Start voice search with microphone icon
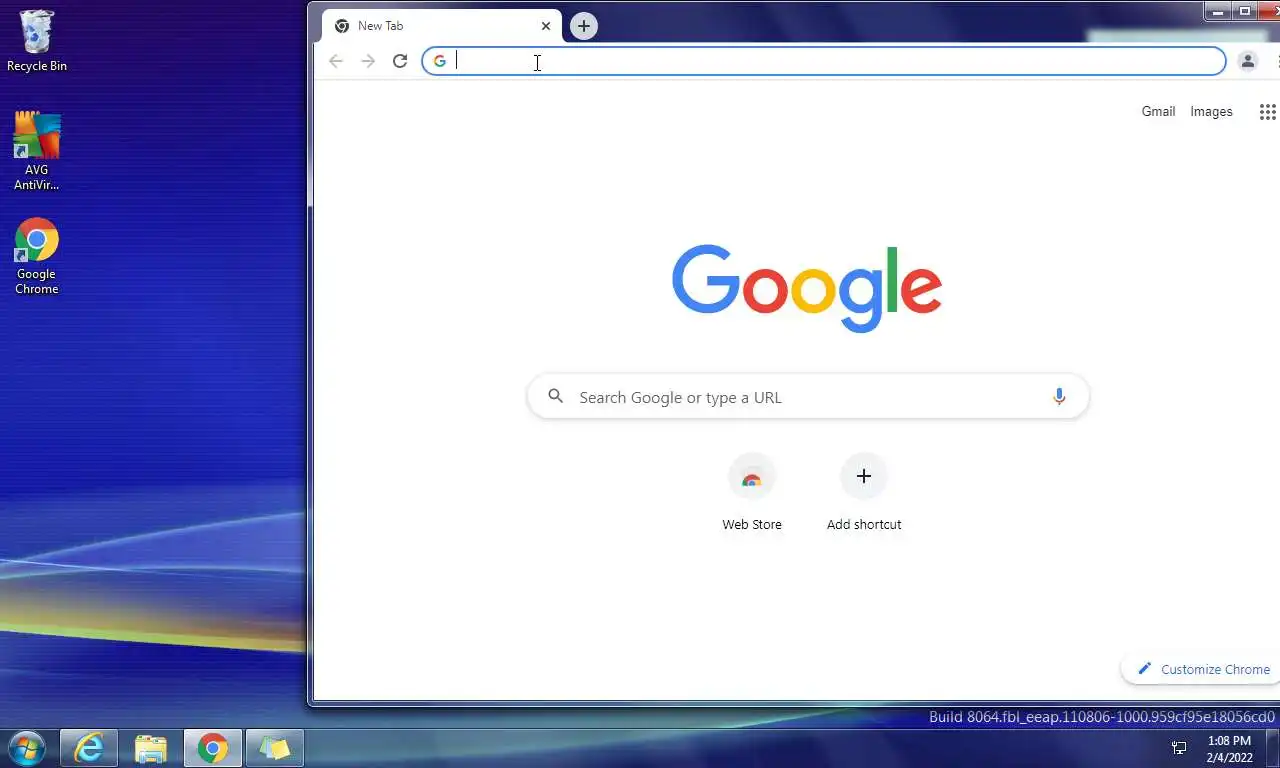Screen dimensions: 1280x768 point(1059,397)
